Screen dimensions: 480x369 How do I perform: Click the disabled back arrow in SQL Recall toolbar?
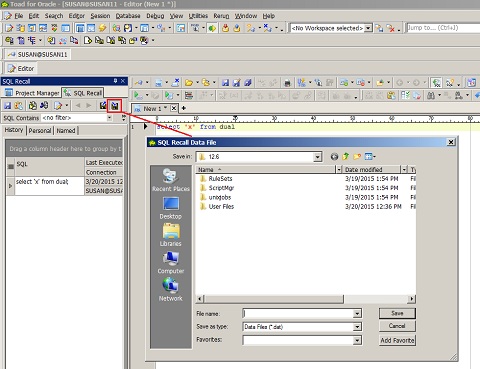(78, 106)
